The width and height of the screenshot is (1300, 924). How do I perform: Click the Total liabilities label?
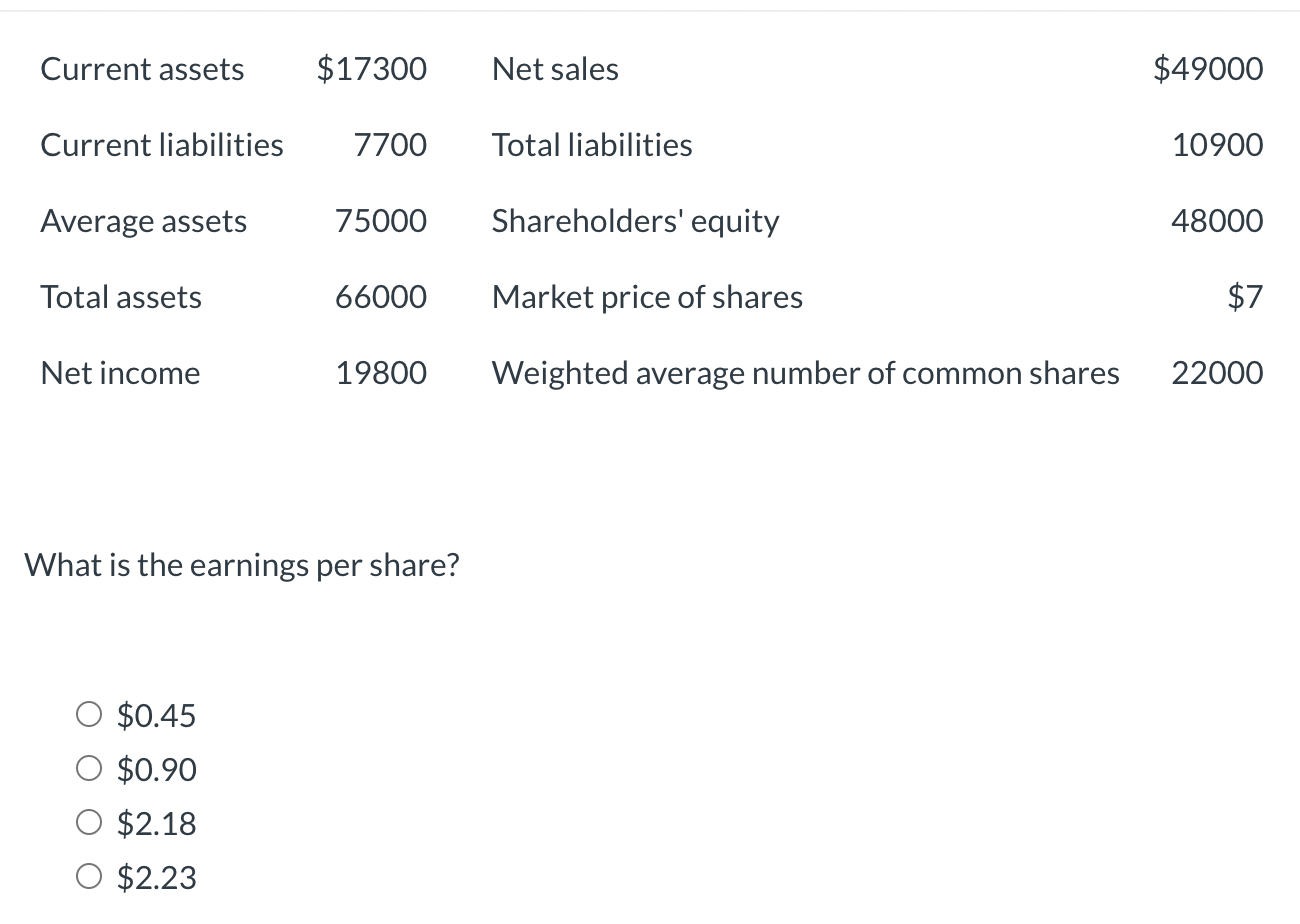(592, 145)
